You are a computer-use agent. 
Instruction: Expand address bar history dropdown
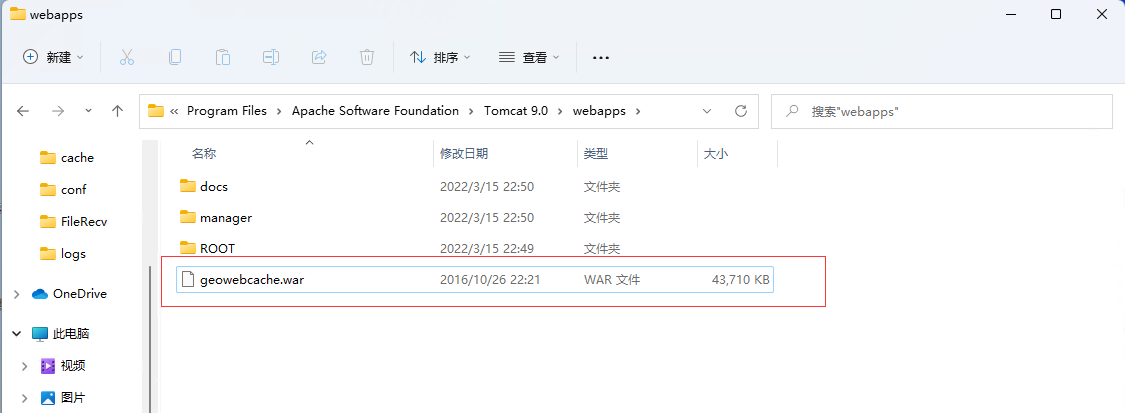click(707, 111)
